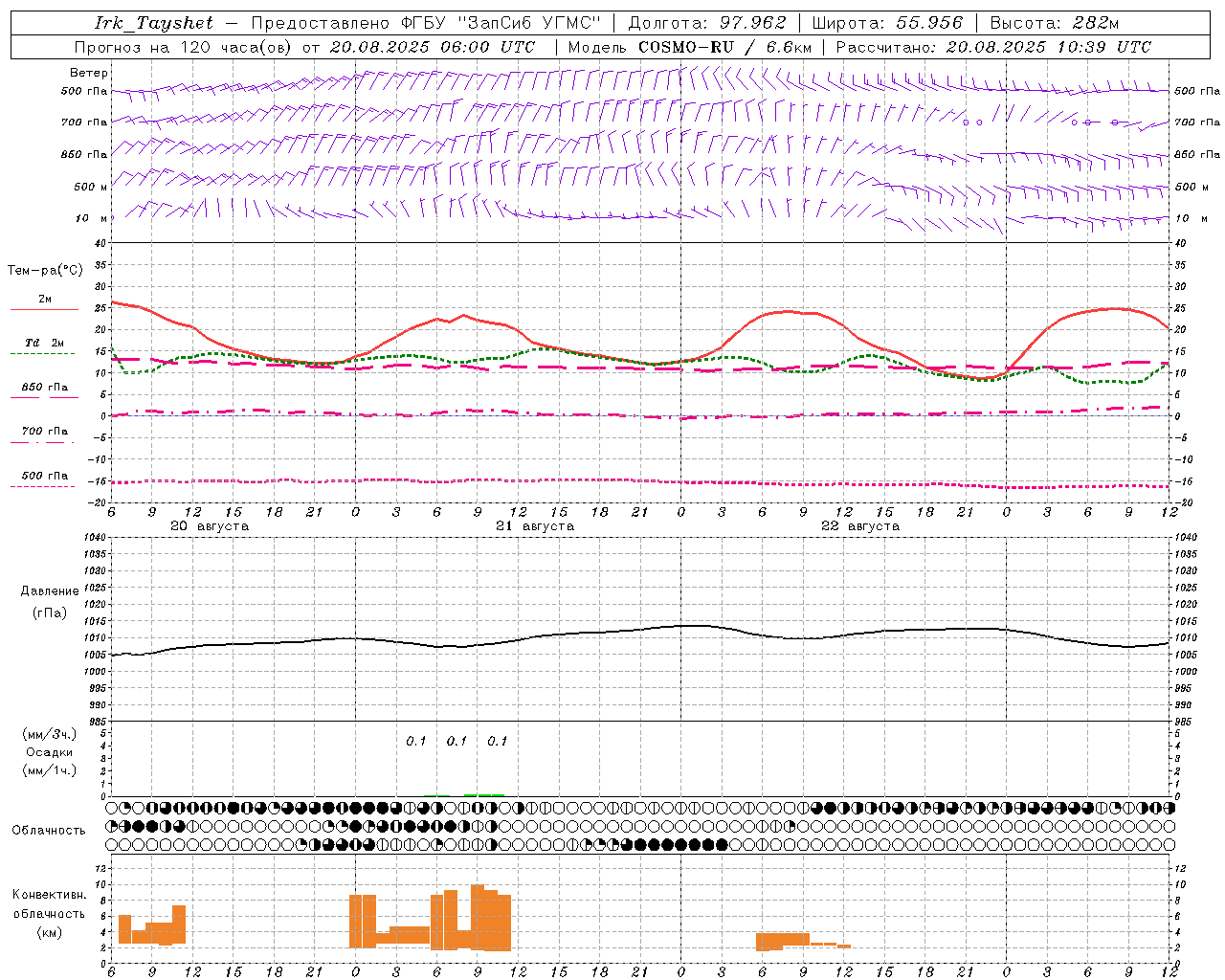Click the (мм/1ч.) precipitation unit label
Image resolution: width=1225 pixels, height=980 pixels.
tap(50, 770)
